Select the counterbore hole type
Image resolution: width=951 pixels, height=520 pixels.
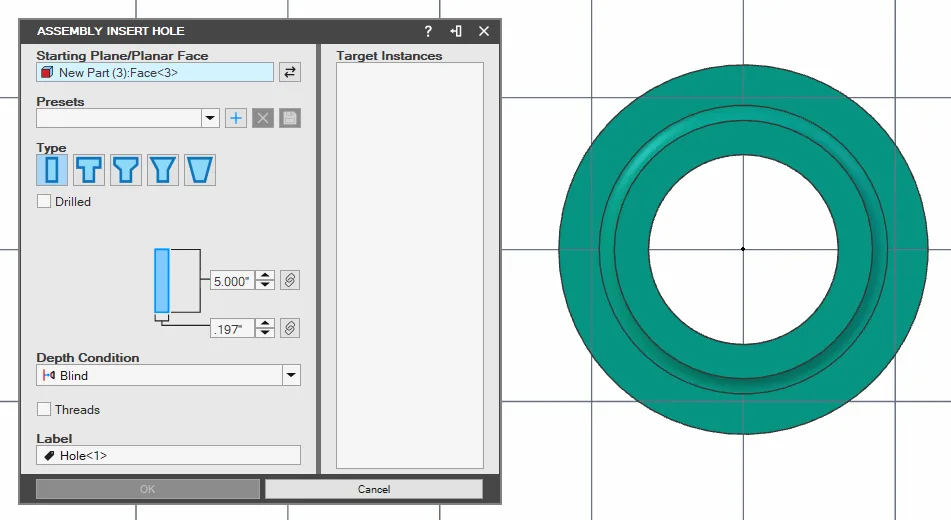89,170
